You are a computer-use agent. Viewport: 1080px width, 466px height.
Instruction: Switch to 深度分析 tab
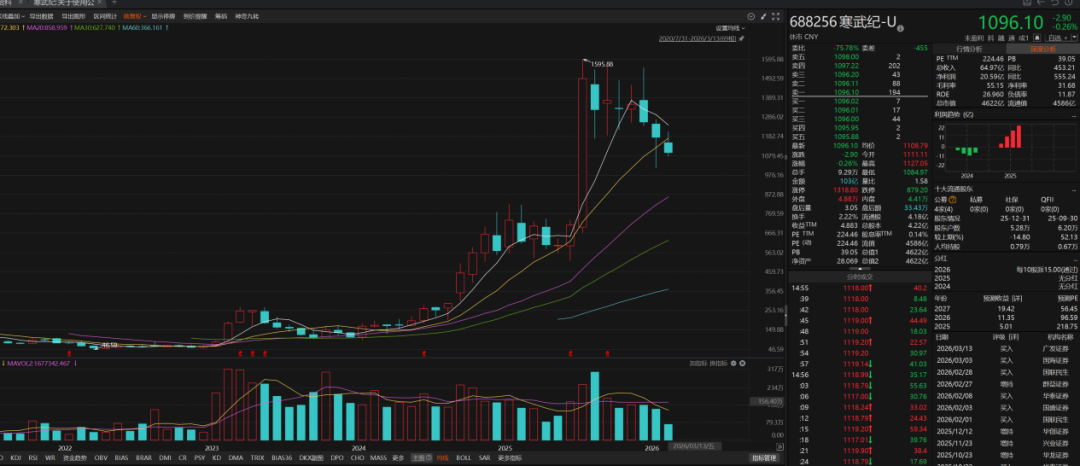[x=1041, y=49]
